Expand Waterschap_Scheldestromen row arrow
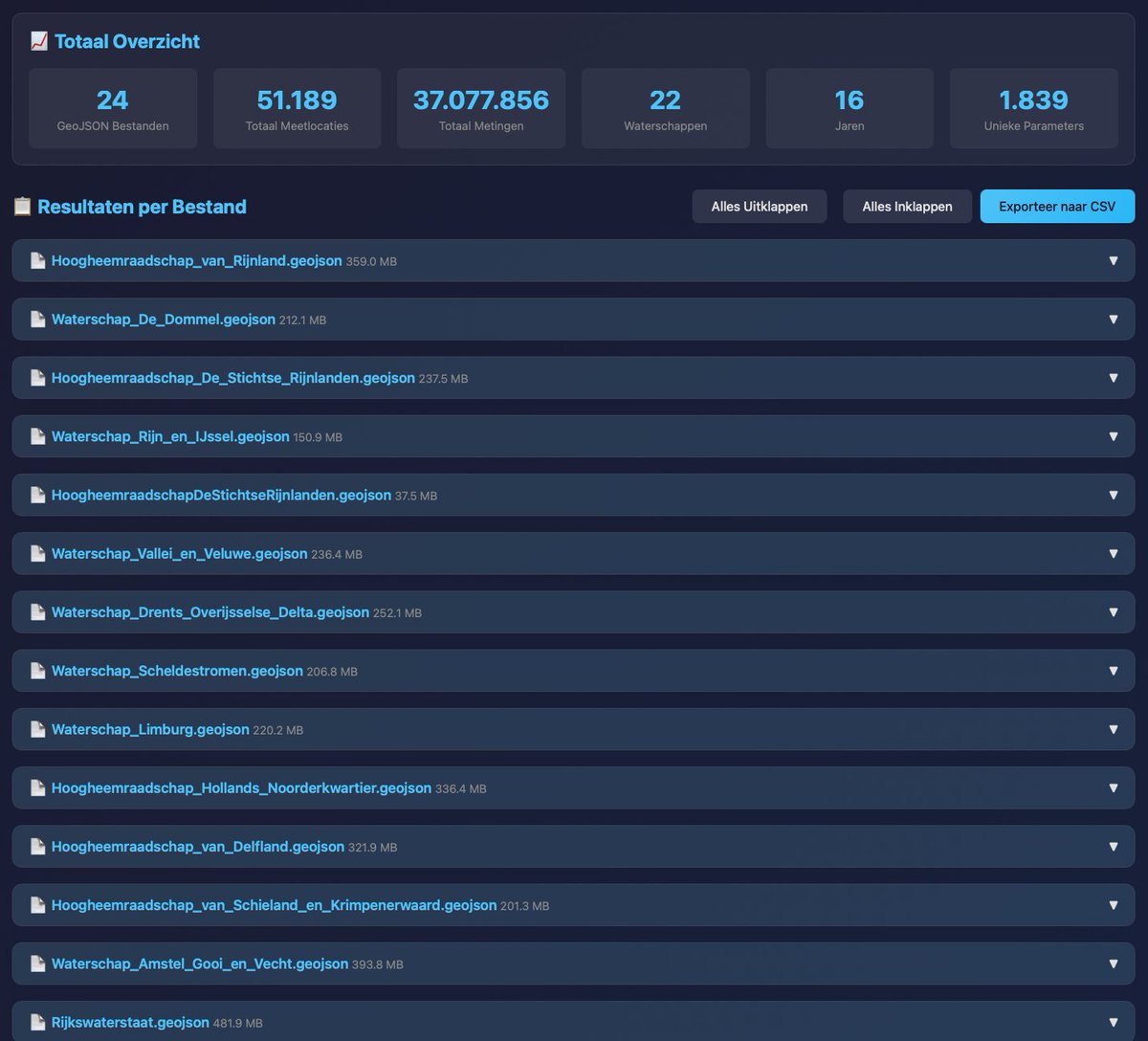 point(1113,671)
